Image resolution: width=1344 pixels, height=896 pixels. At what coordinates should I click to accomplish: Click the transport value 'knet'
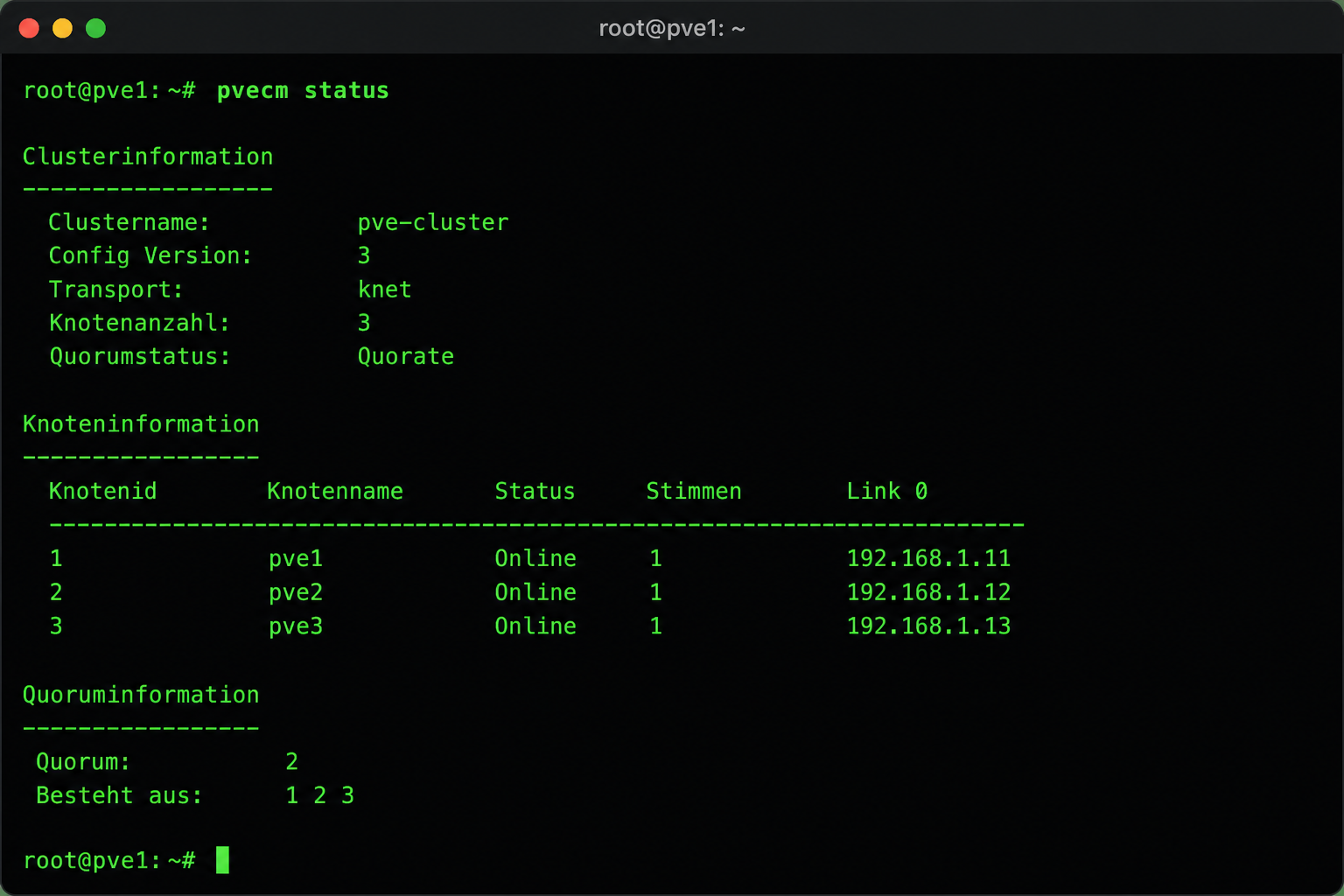[x=384, y=290]
